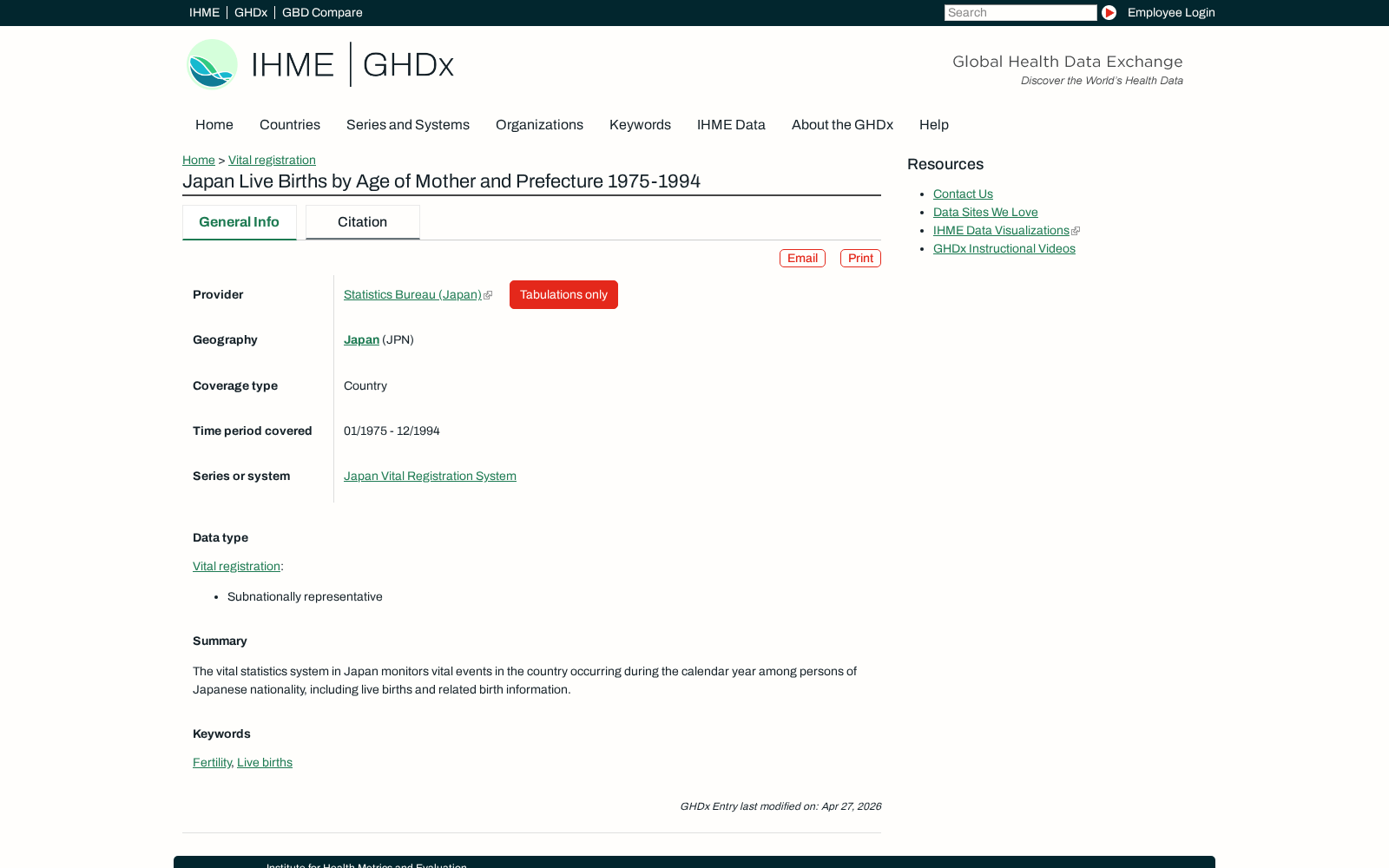Open the Home menu item
The width and height of the screenshot is (1389, 868).
(x=214, y=124)
